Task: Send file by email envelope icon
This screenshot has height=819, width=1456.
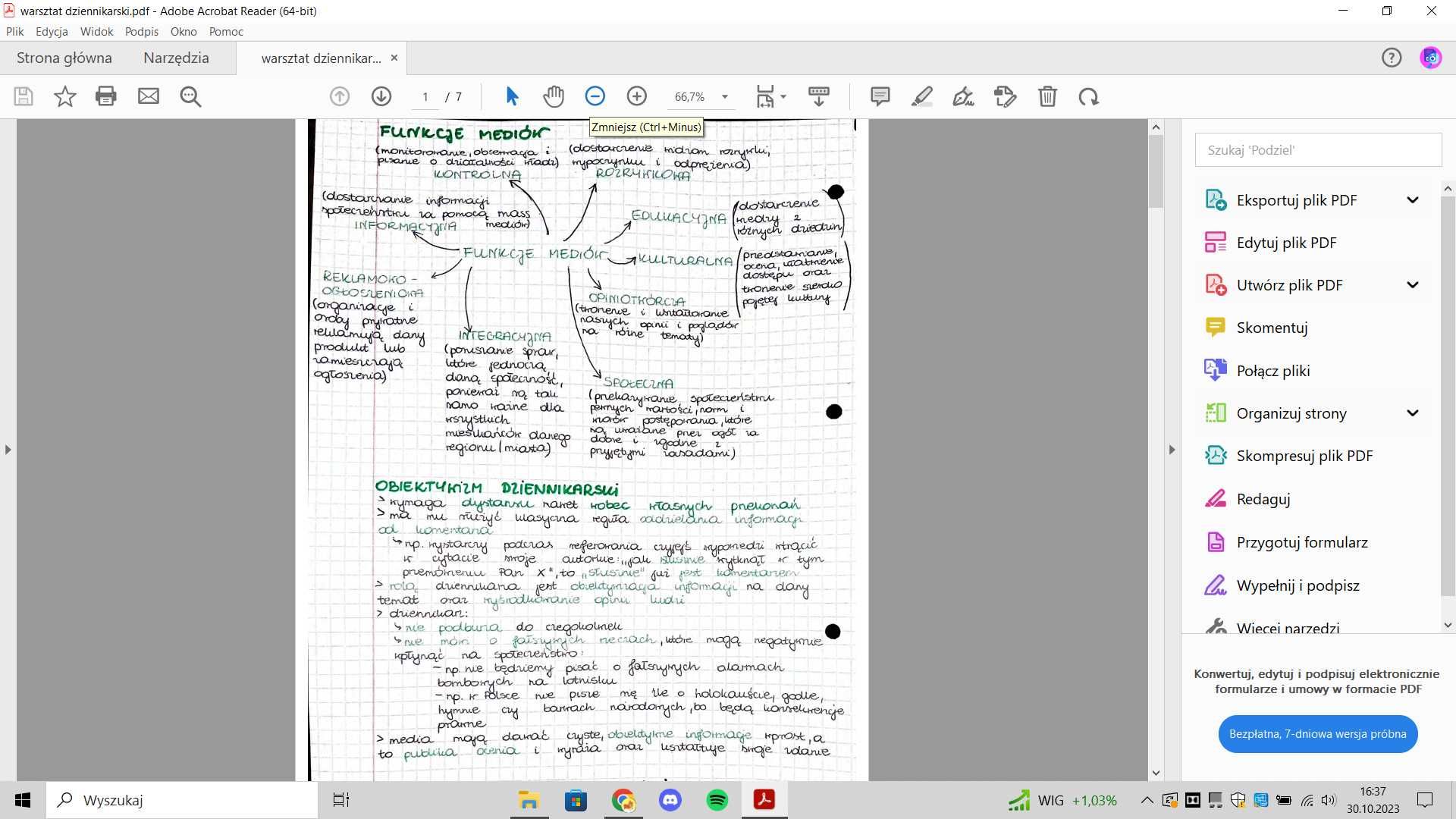Action: tap(149, 96)
